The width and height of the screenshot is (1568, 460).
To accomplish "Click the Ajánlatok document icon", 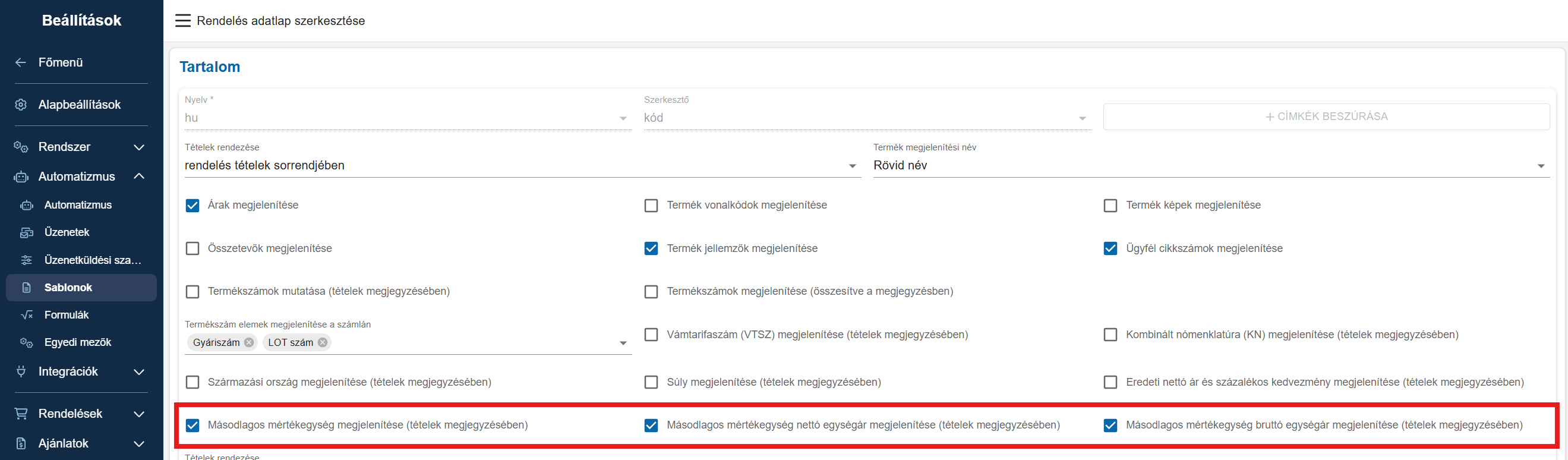I will pos(21,443).
